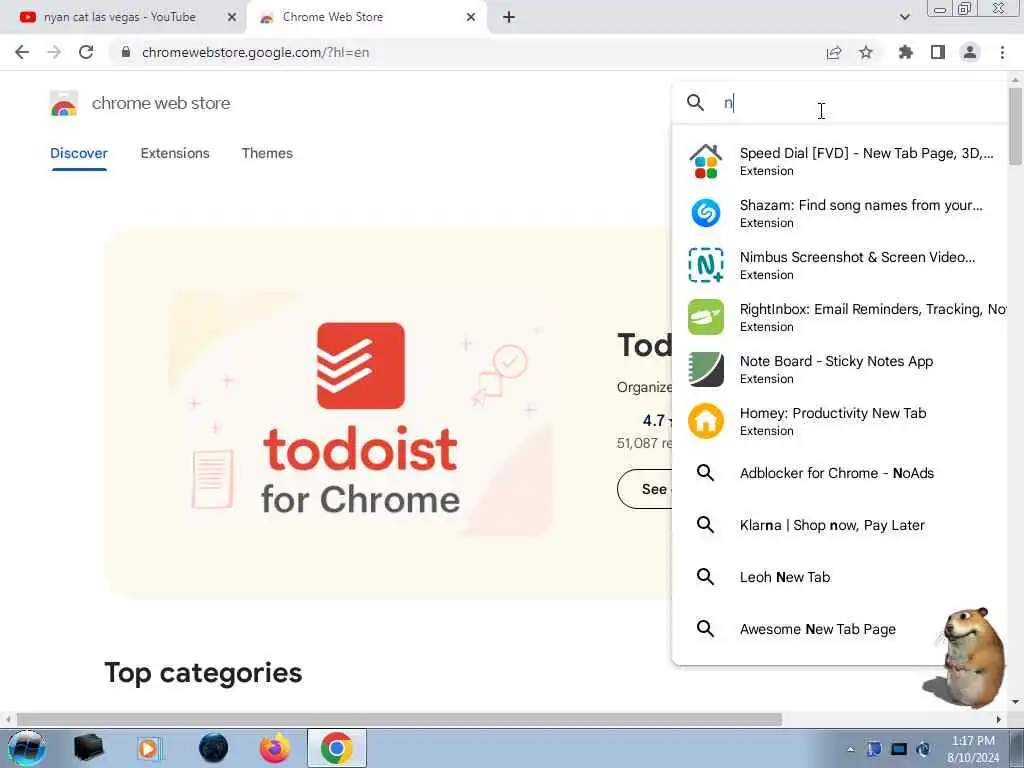
Task: Click the magnifier next to Awesome New Tab Page
Action: tap(705, 628)
